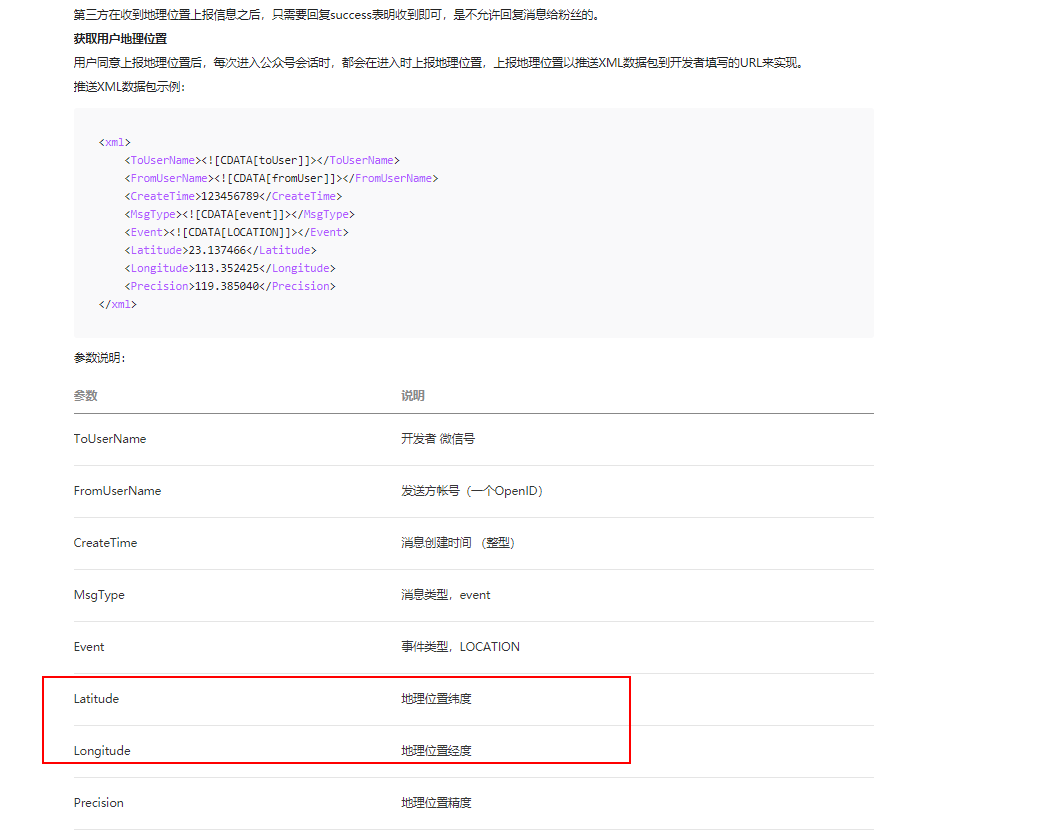This screenshot has width=1039, height=834.
Task: Click the 获取用户地理位置 heading
Action: click(x=120, y=39)
